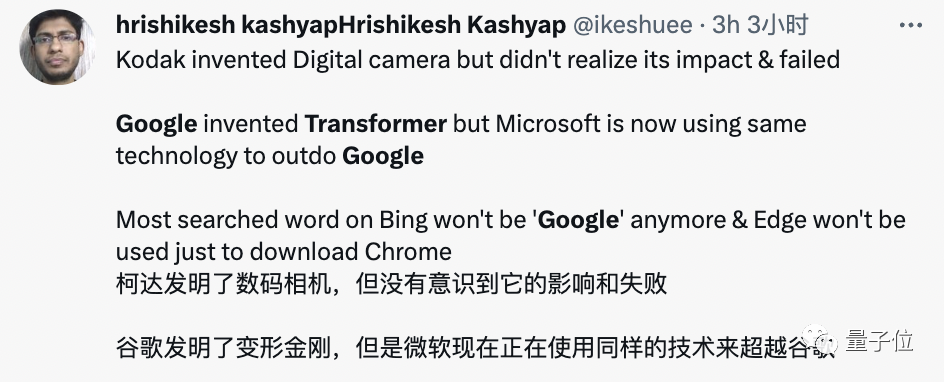The image size is (944, 382).
Task: Click bold Google before 'invented Transformer'
Action: [156, 125]
